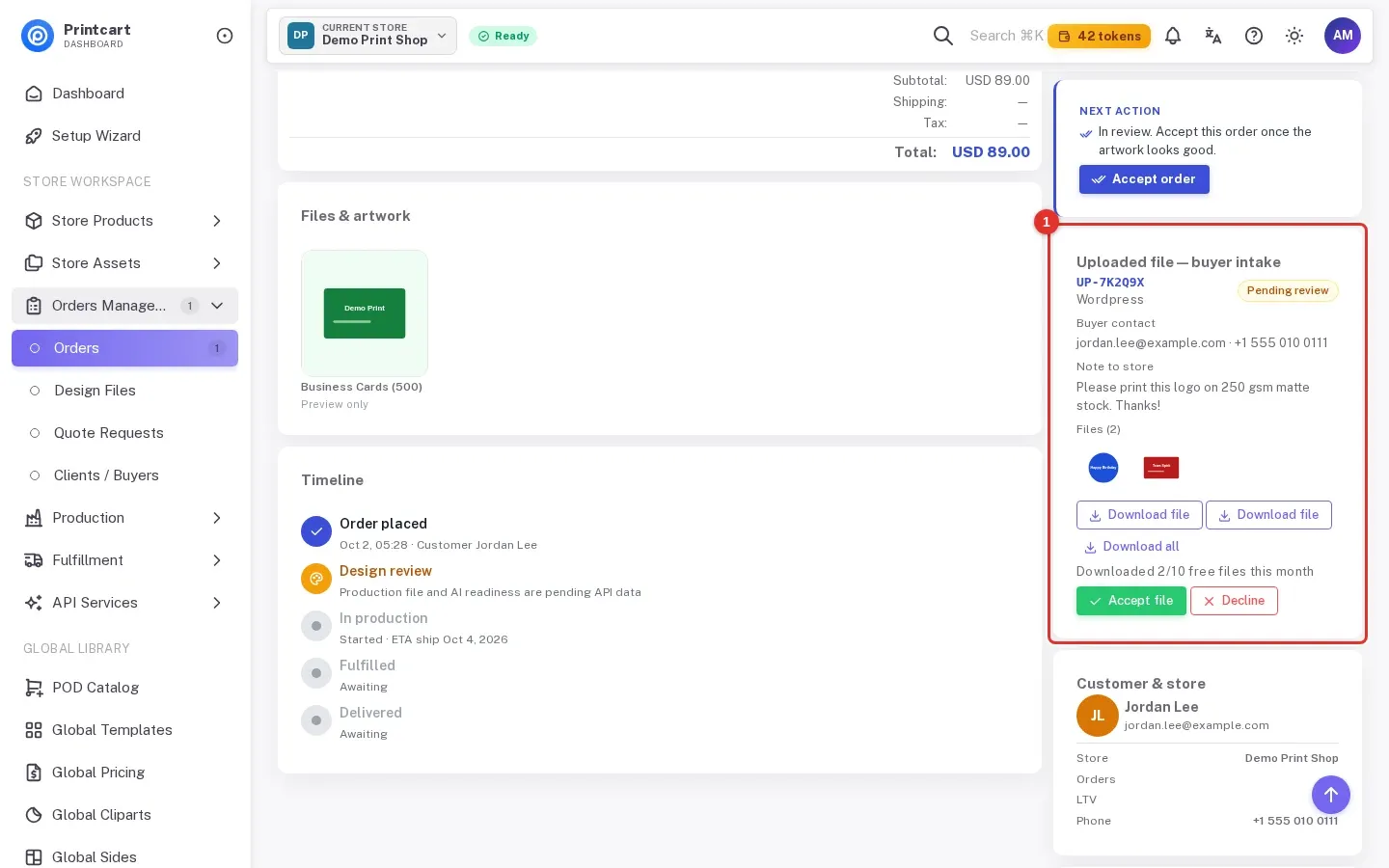Open the current store dropdown
Viewport: 1389px width, 868px height.
(x=368, y=36)
